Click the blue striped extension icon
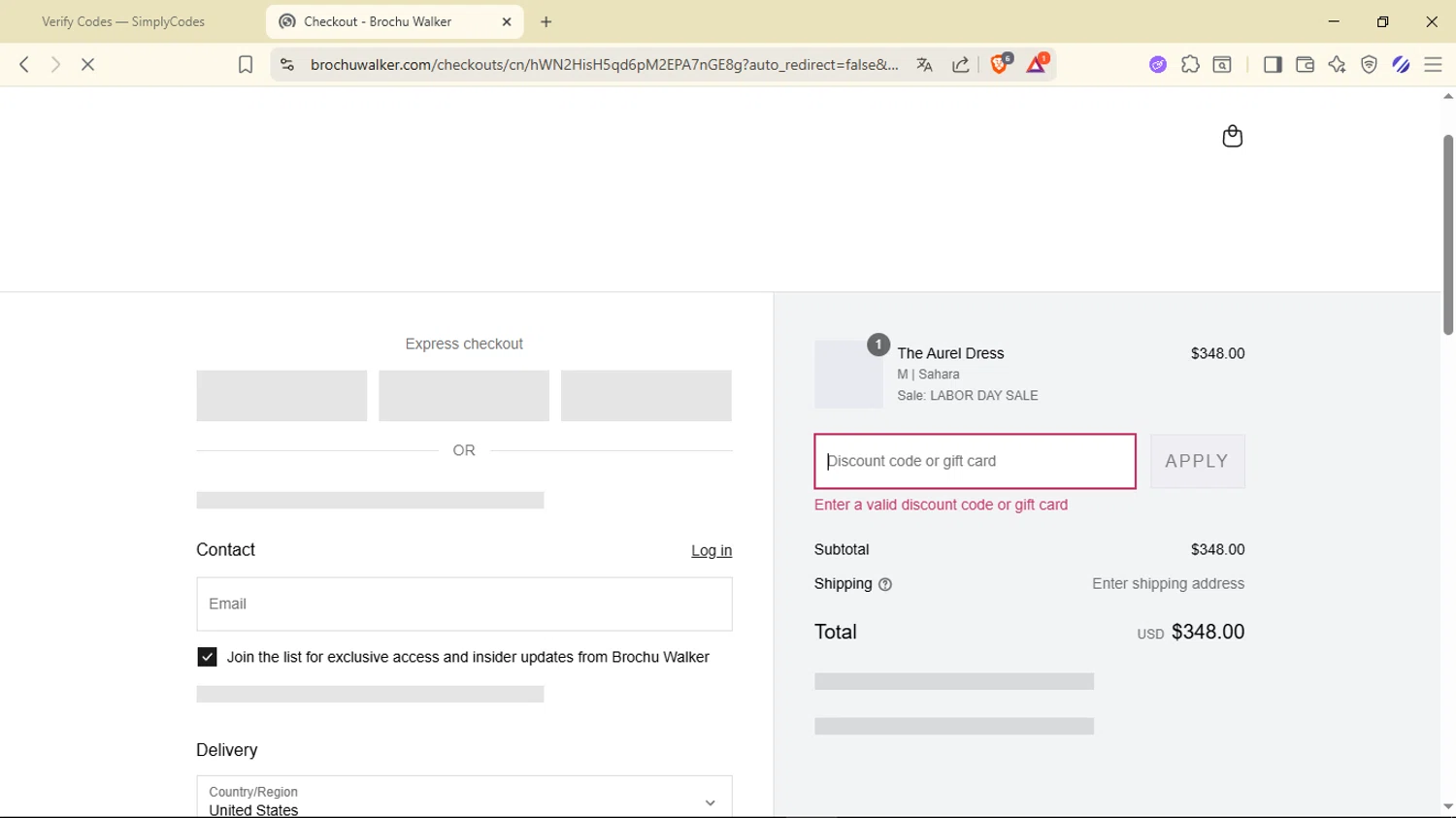1456x818 pixels. 1401,65
